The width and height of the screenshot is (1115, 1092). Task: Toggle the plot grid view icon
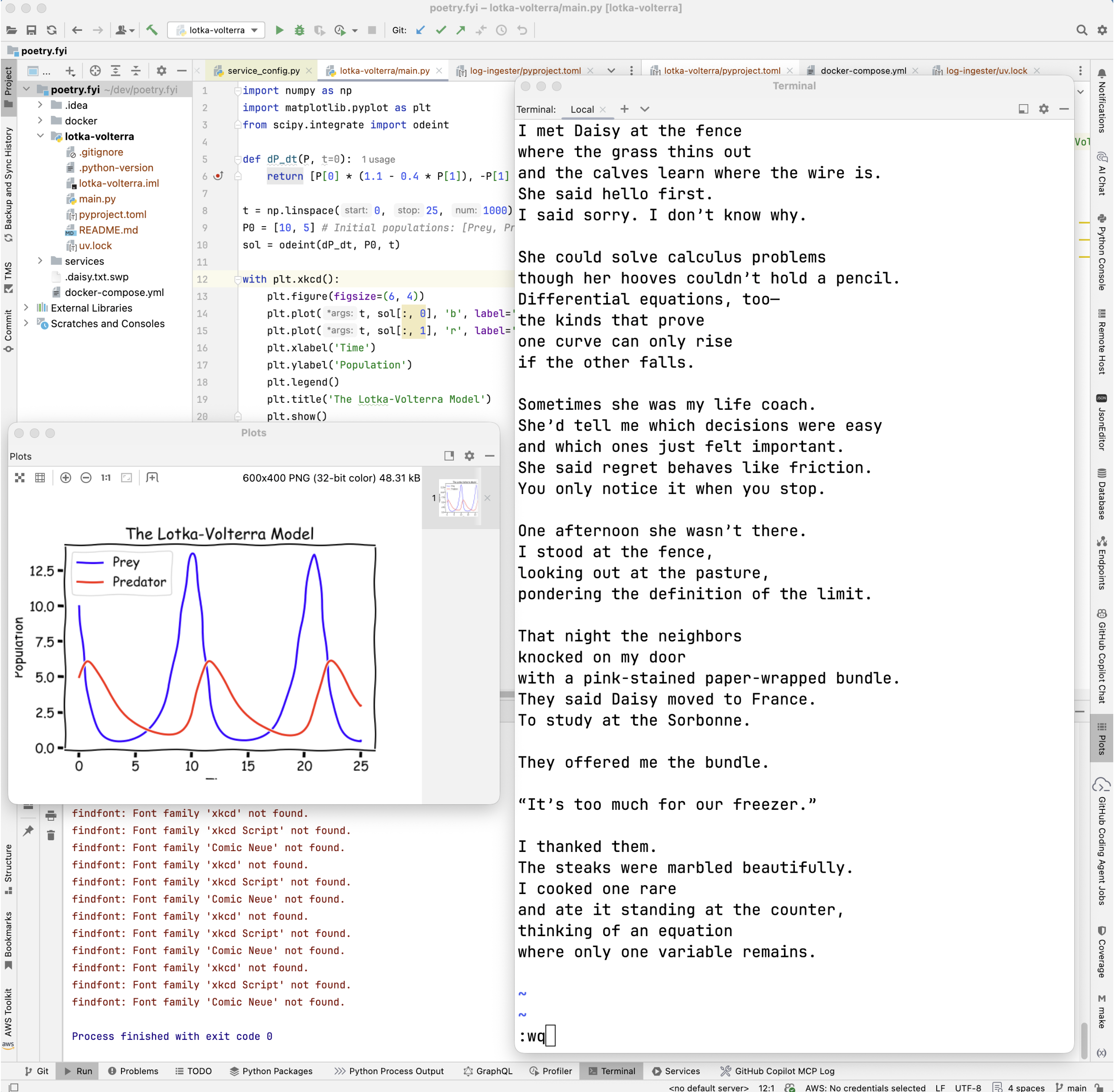click(40, 478)
